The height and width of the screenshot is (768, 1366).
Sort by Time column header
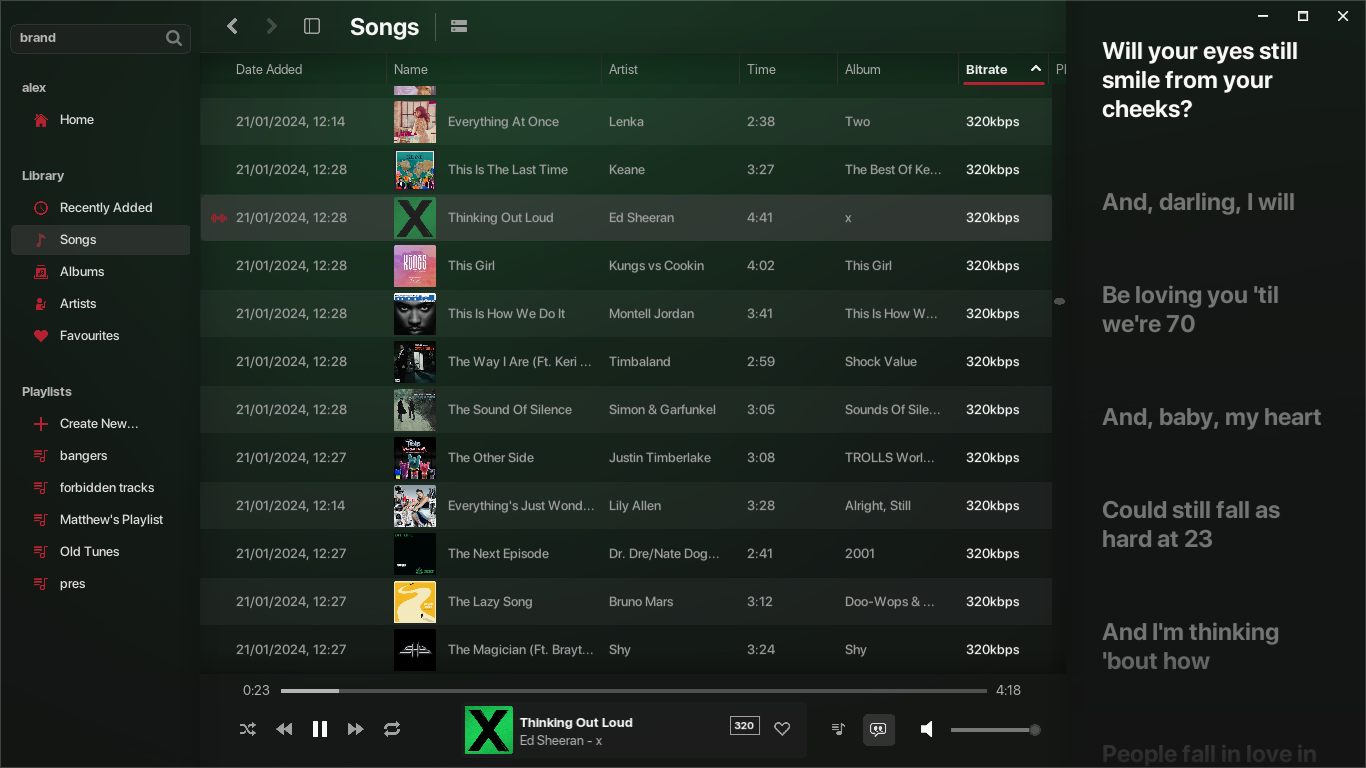click(x=761, y=69)
